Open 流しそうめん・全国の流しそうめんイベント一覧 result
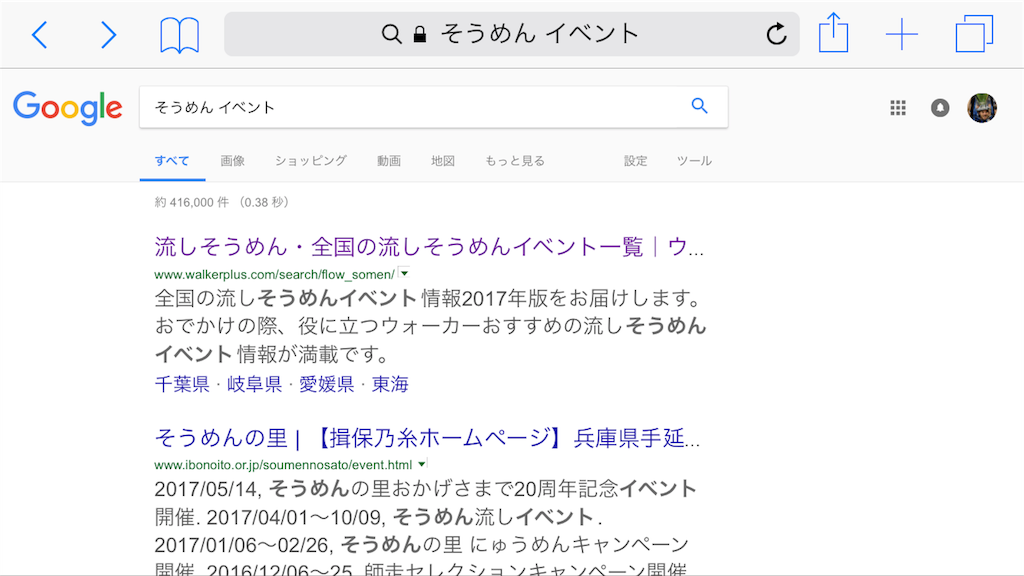Viewport: 1024px width, 576px height. click(x=429, y=247)
